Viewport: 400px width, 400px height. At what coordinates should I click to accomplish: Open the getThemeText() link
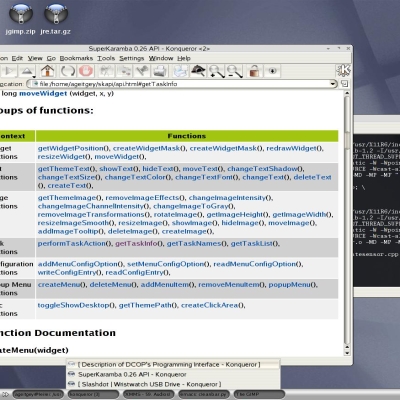coord(67,169)
